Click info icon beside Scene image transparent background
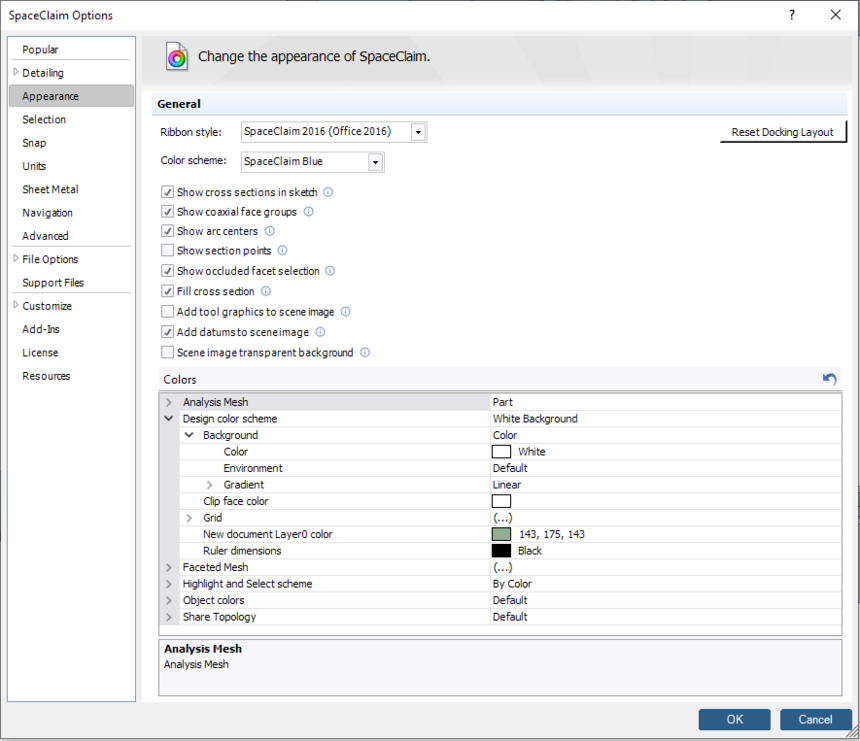This screenshot has width=860, height=741. [365, 352]
